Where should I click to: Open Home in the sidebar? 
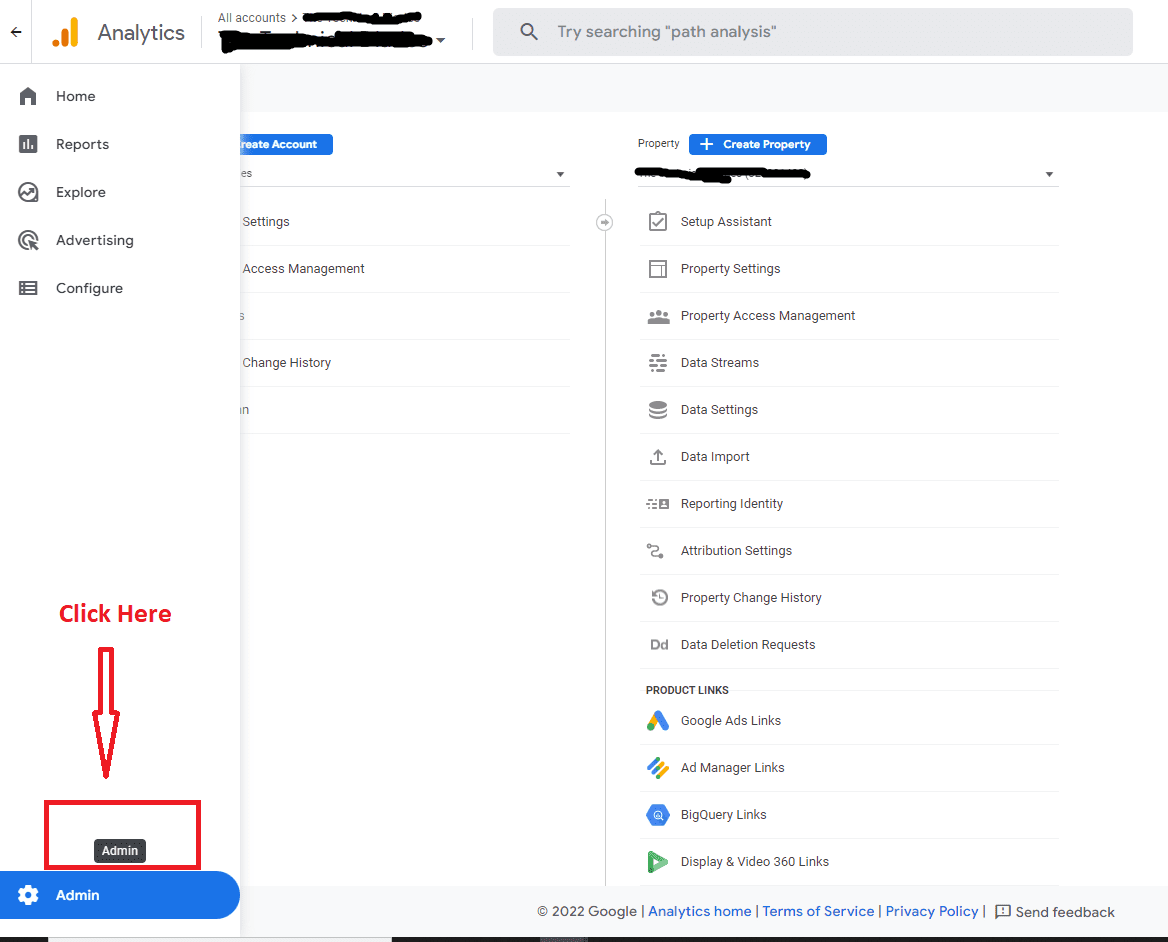point(120,96)
